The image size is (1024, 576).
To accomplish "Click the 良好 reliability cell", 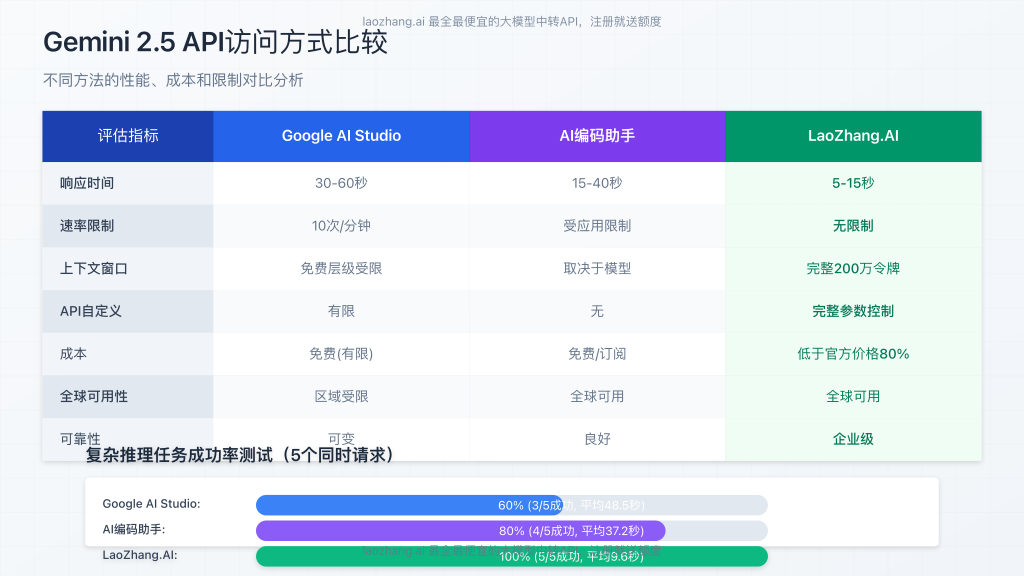I will [x=597, y=440].
